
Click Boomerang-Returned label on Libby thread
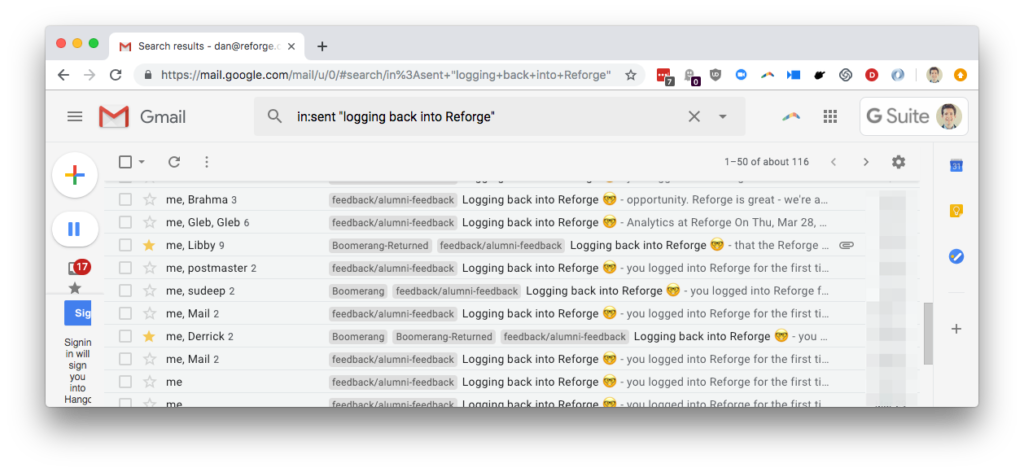click(380, 245)
